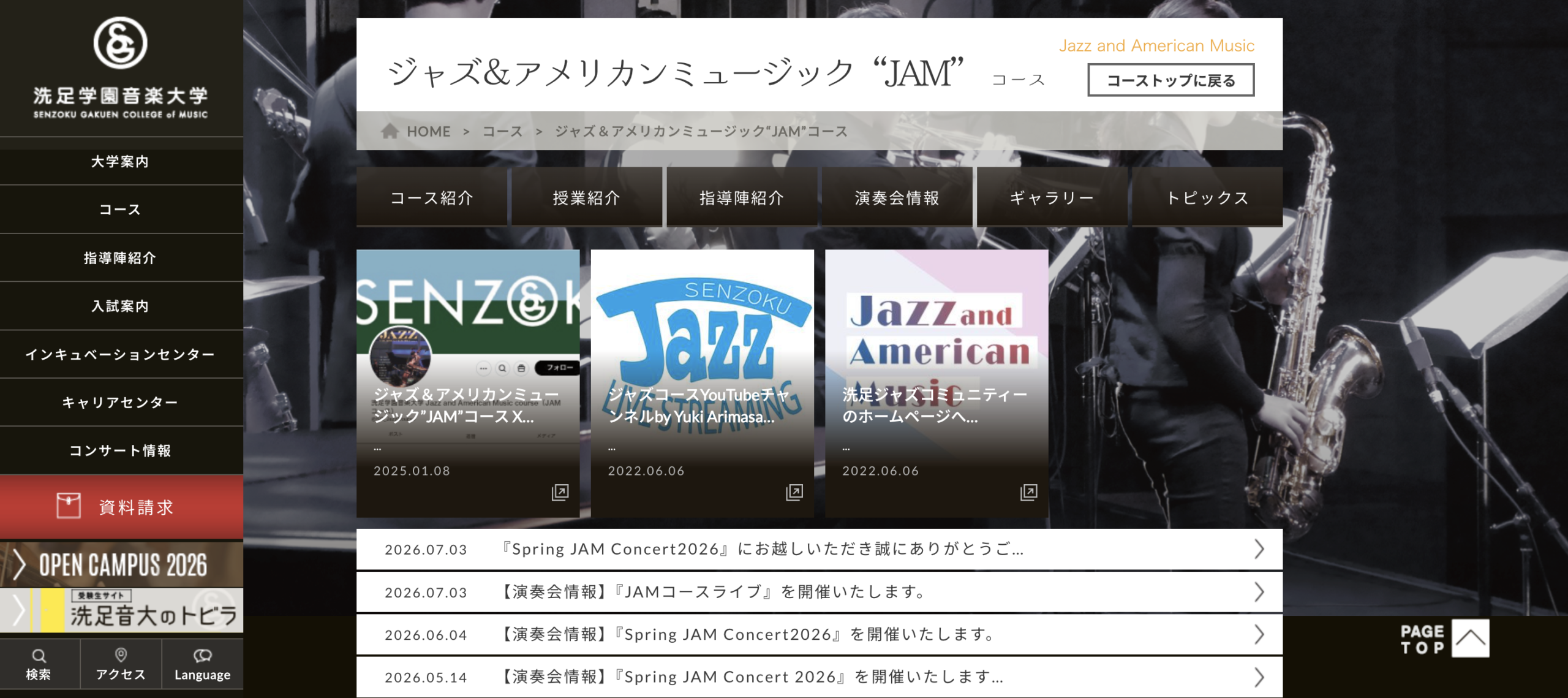Click arrow on 洗足音大のトビラ banner

coord(18,610)
